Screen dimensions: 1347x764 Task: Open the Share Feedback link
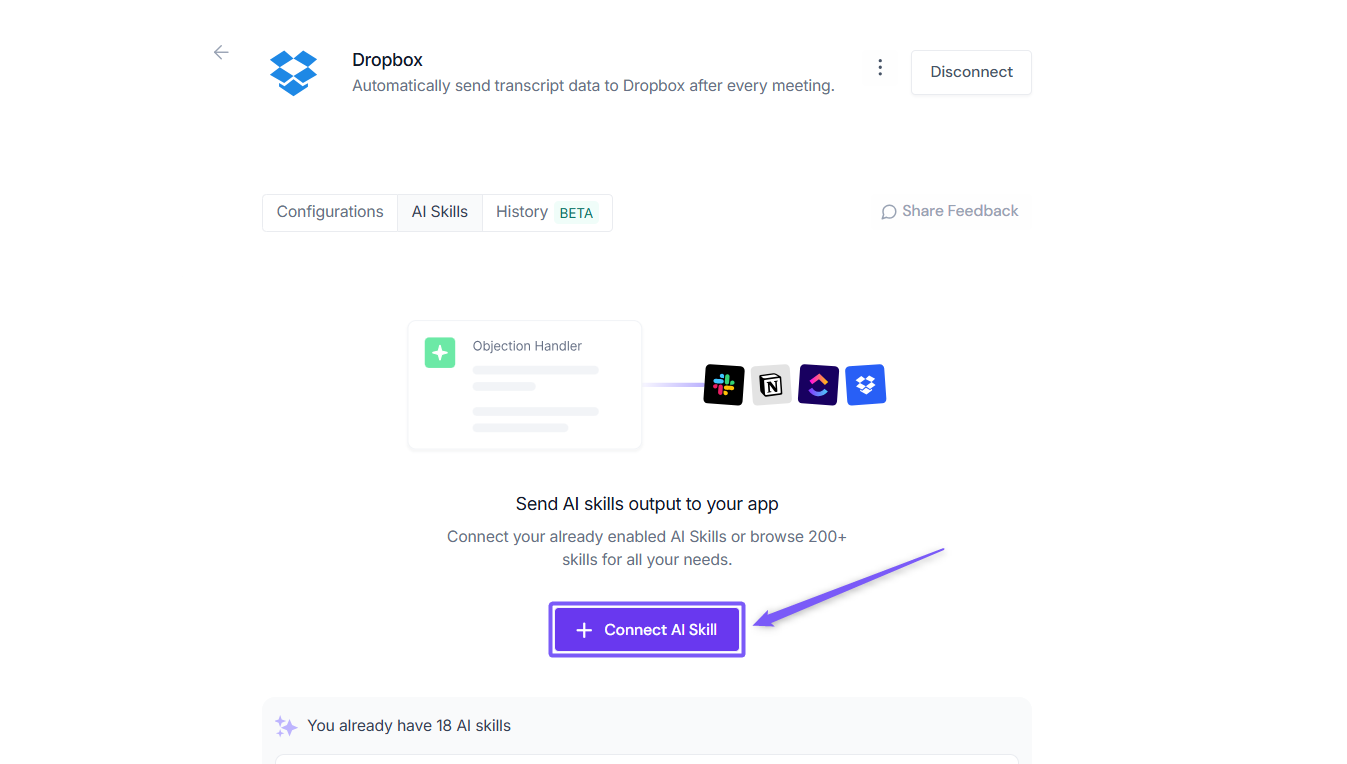pyautogui.click(x=950, y=211)
